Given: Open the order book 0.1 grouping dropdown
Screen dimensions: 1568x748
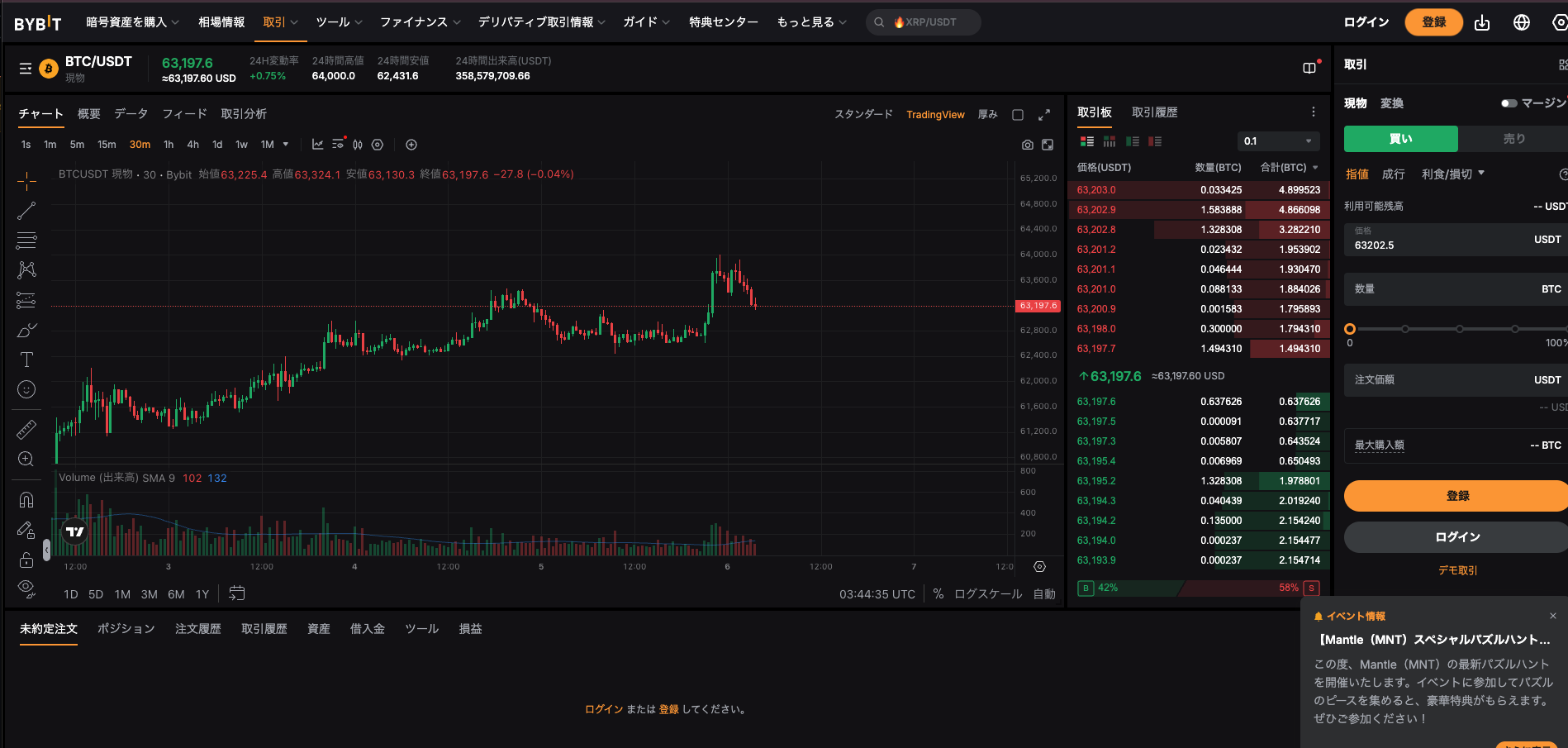Looking at the screenshot, I should [1278, 141].
